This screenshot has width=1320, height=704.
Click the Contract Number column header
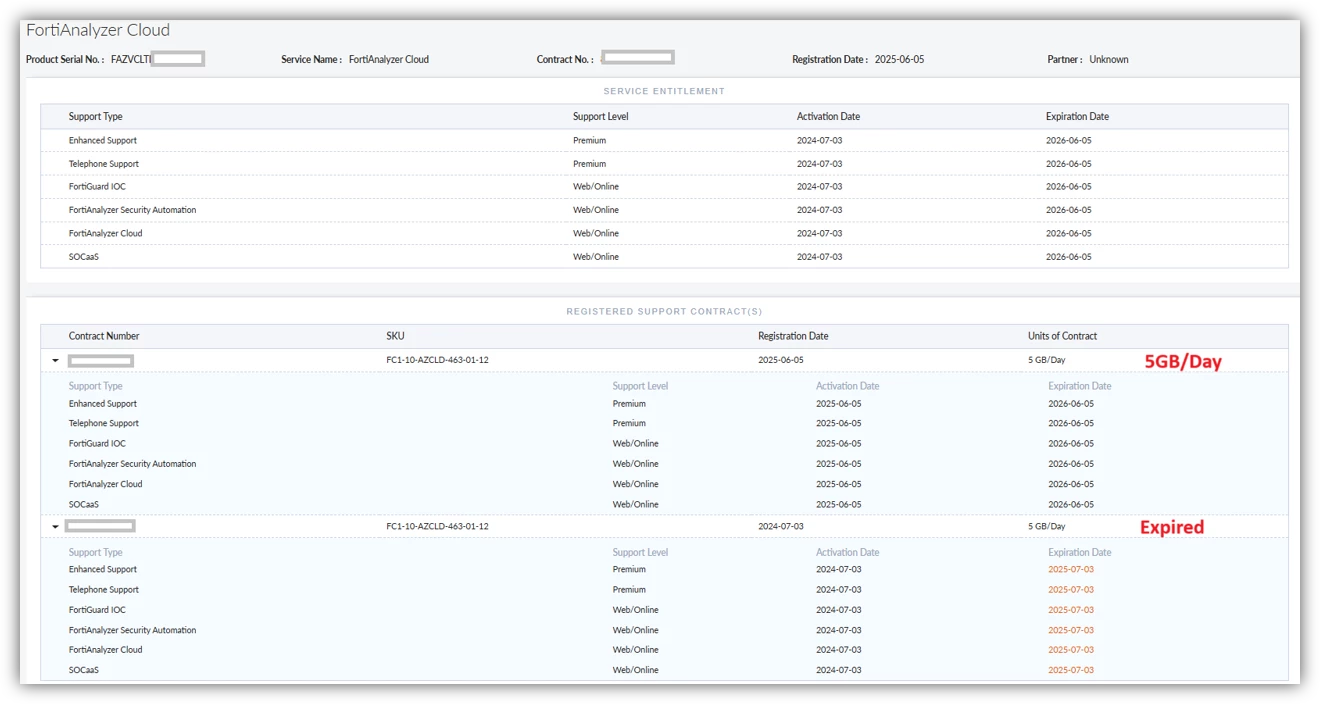pos(104,336)
